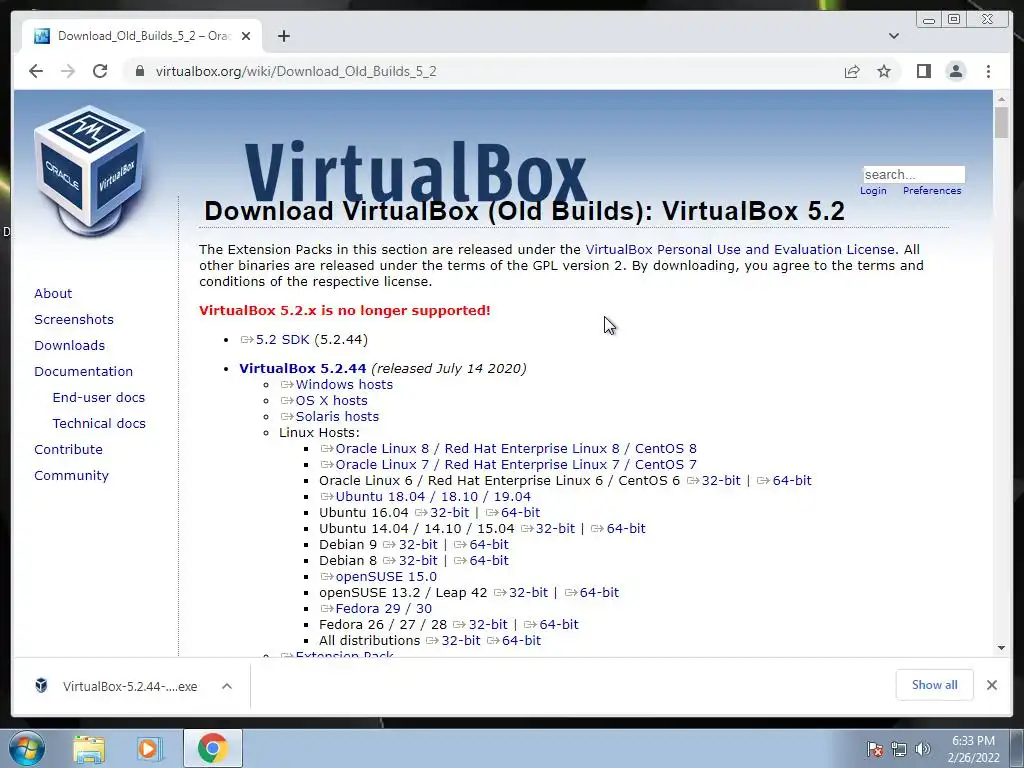Viewport: 1024px width, 768px height.
Task: Open End-user docs in the sidebar
Action: [99, 398]
